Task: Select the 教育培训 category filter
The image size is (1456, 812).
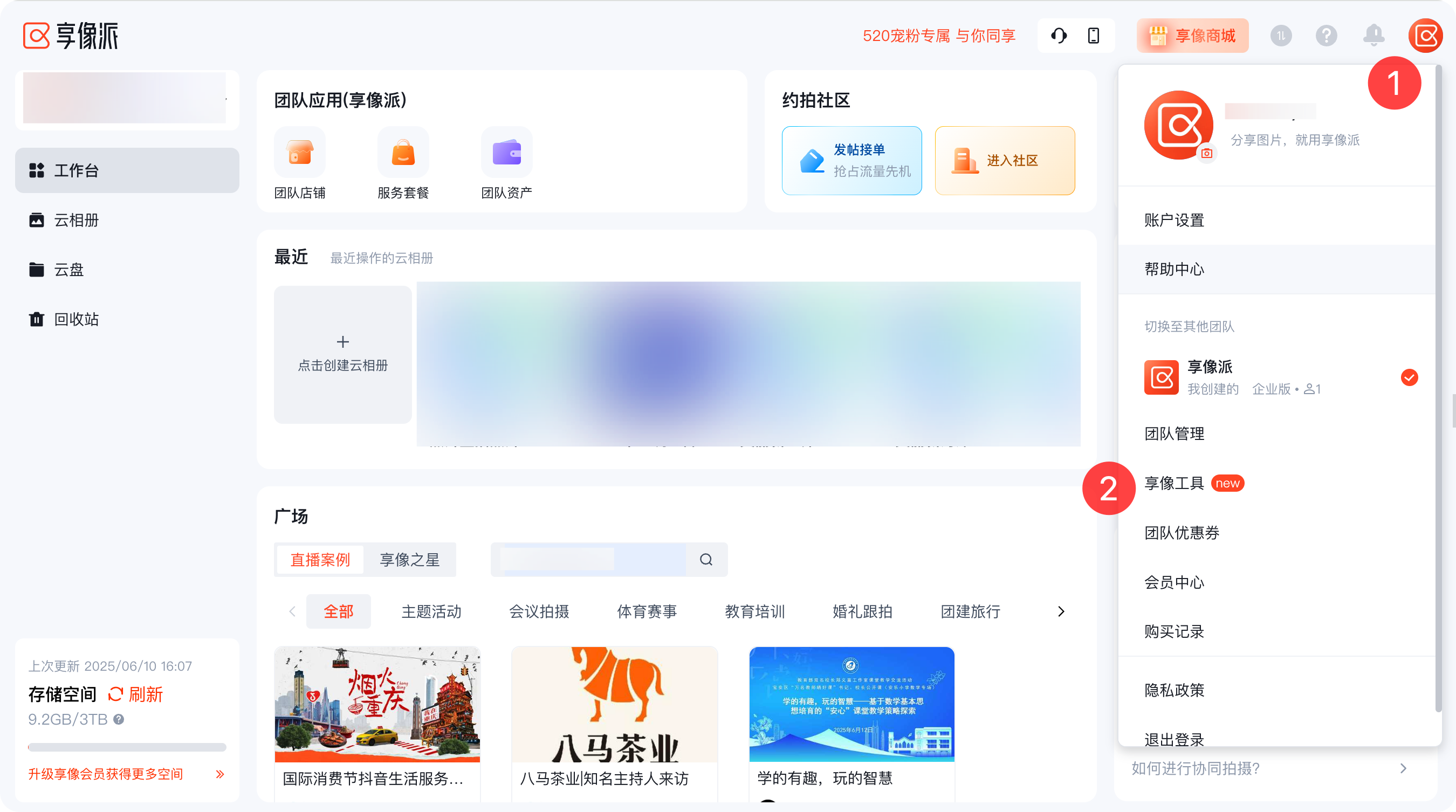Action: coord(754,611)
